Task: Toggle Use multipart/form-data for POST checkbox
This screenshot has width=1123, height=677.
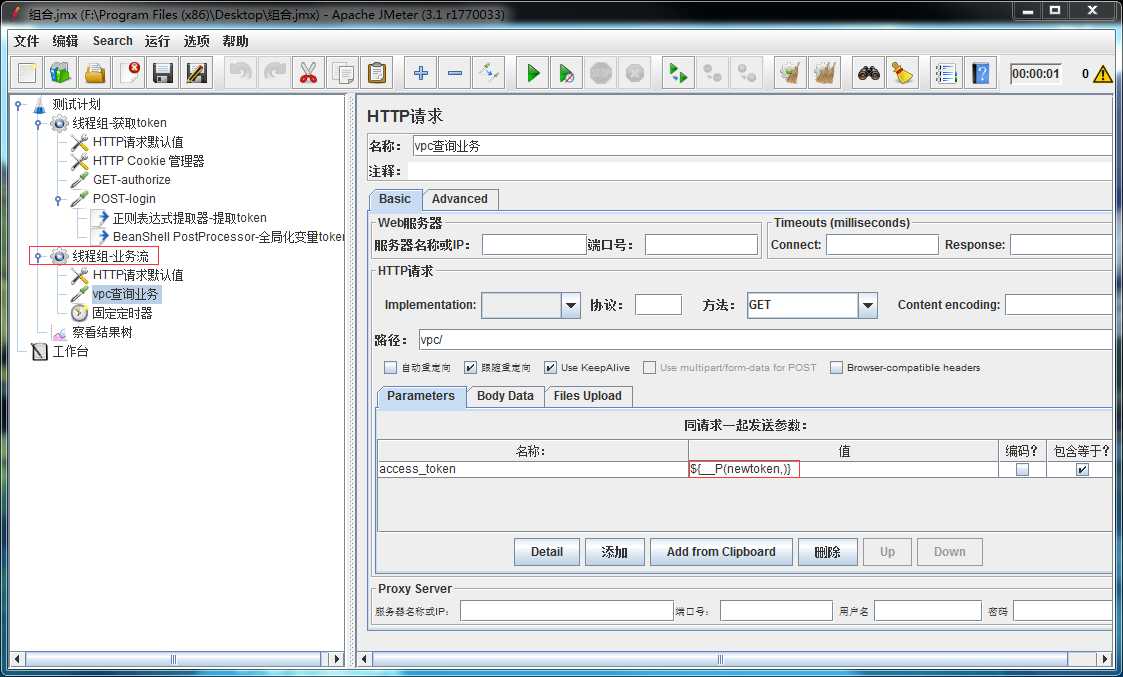Action: [650, 368]
